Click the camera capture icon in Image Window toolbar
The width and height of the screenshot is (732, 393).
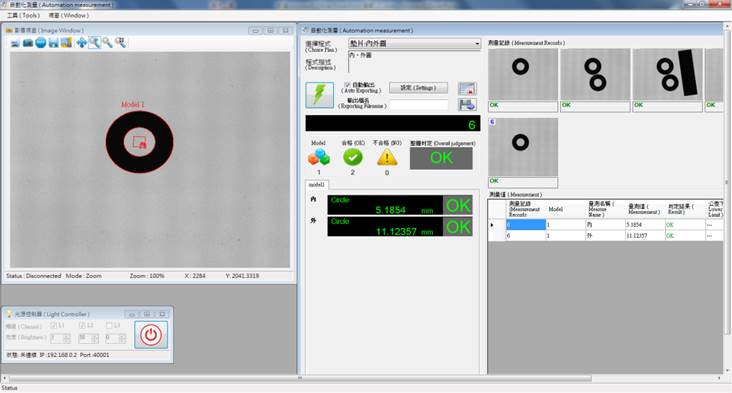28,43
